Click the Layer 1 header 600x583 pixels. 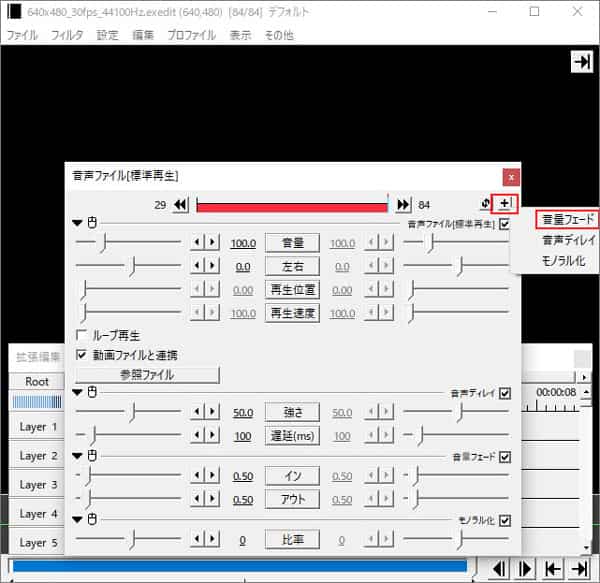coord(38,427)
